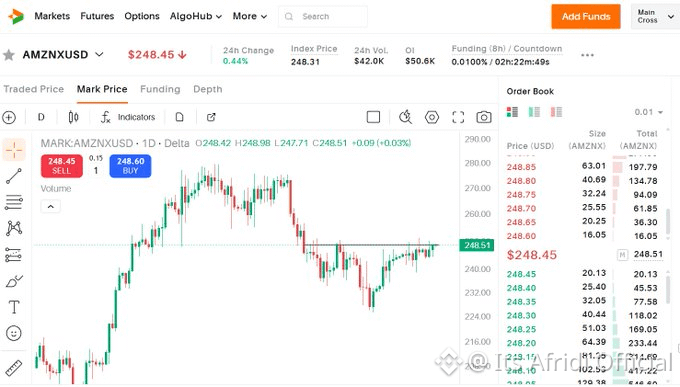This screenshot has height=387, width=680.
Task: Expand the AlgoHub menu
Action: coord(196,16)
